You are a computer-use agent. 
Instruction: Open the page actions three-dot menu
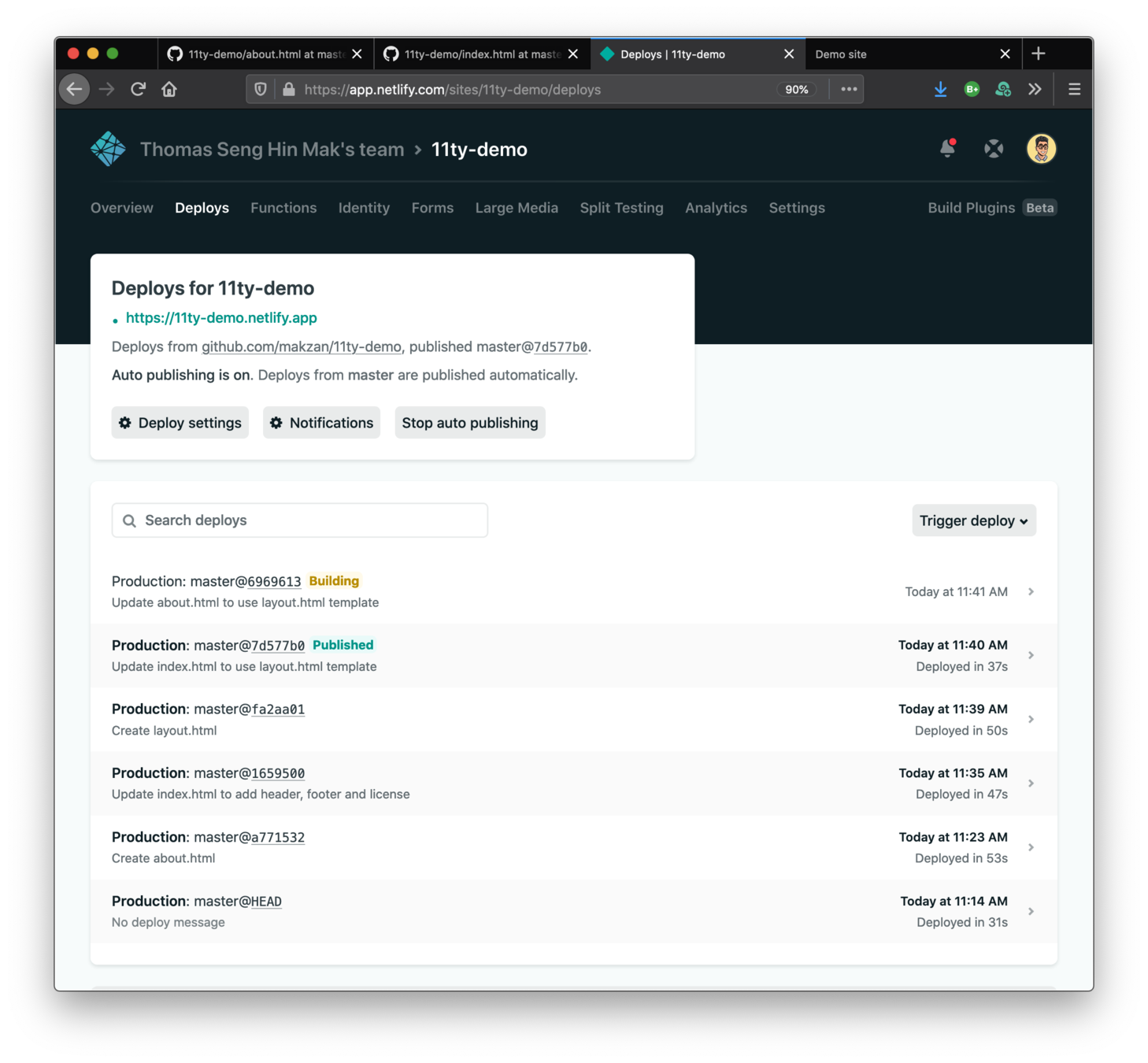pos(848,89)
